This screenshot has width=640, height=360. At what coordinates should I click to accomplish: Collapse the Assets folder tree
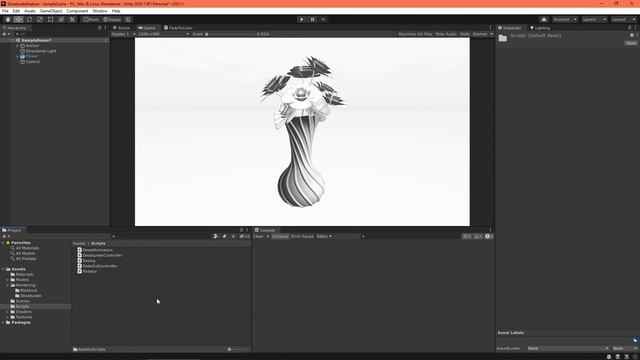3,269
